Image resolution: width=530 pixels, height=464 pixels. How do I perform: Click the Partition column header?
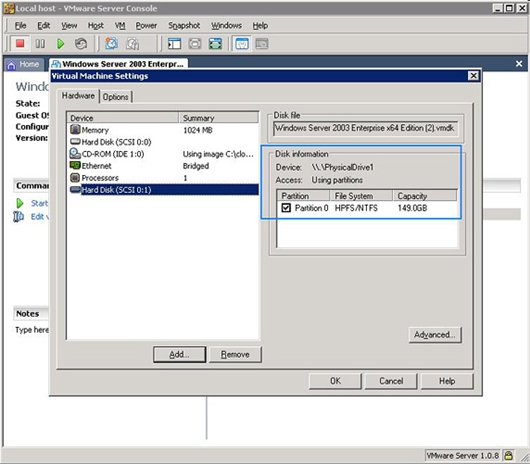pos(303,196)
